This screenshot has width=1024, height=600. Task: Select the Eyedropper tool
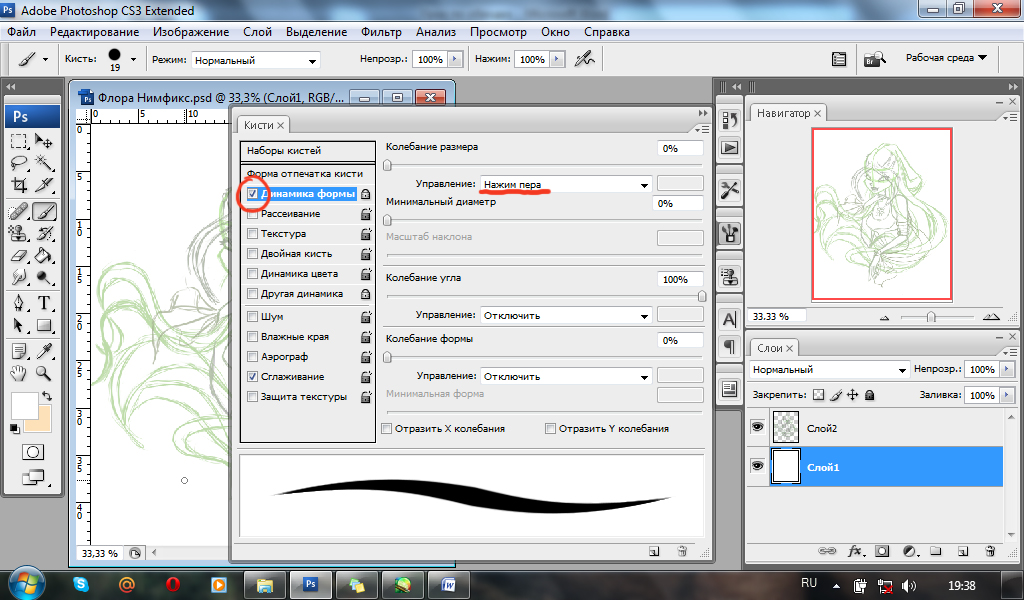[44, 350]
